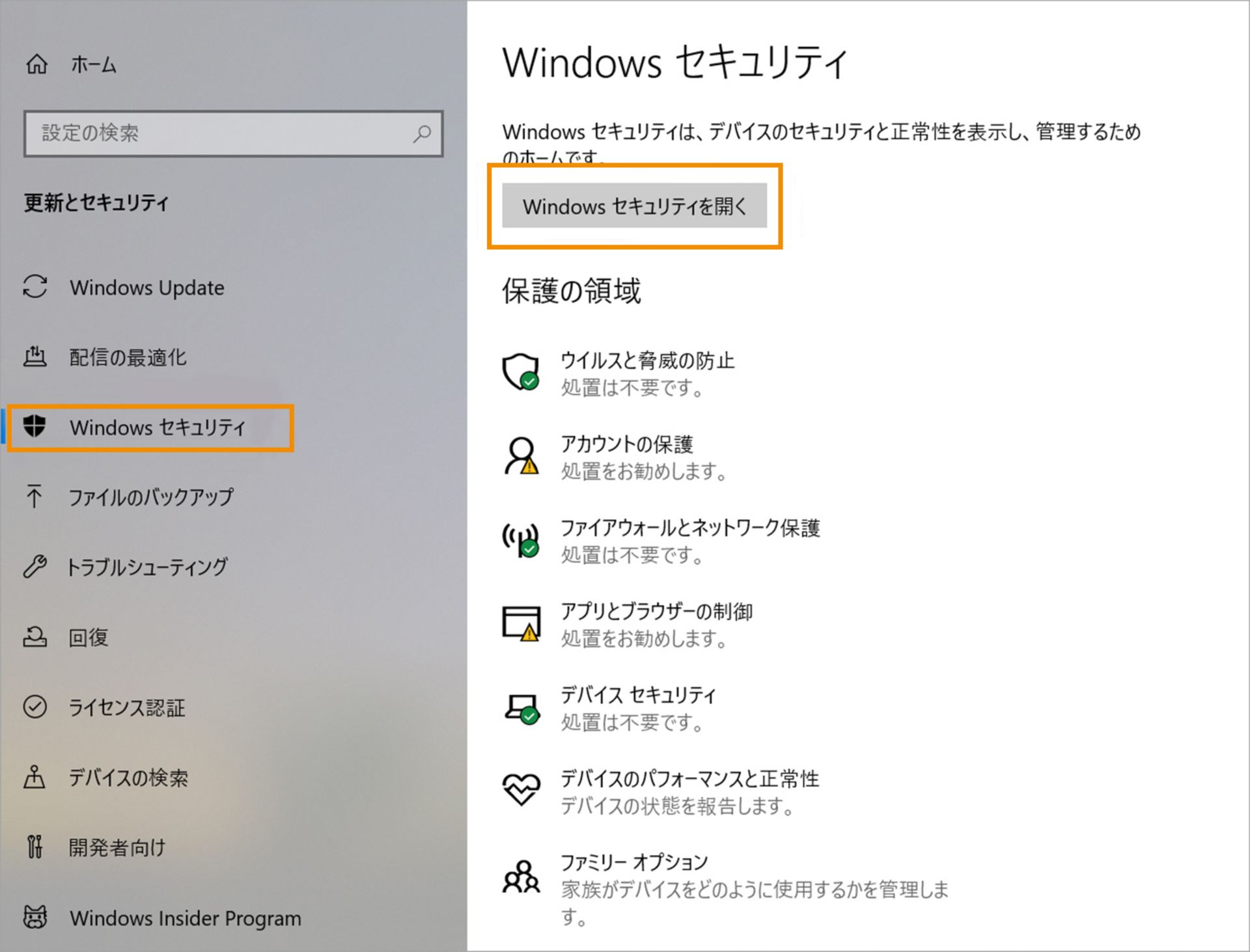This screenshot has height=952, width=1250.
Task: Click the search magnifier icon
Action: pyautogui.click(x=422, y=133)
